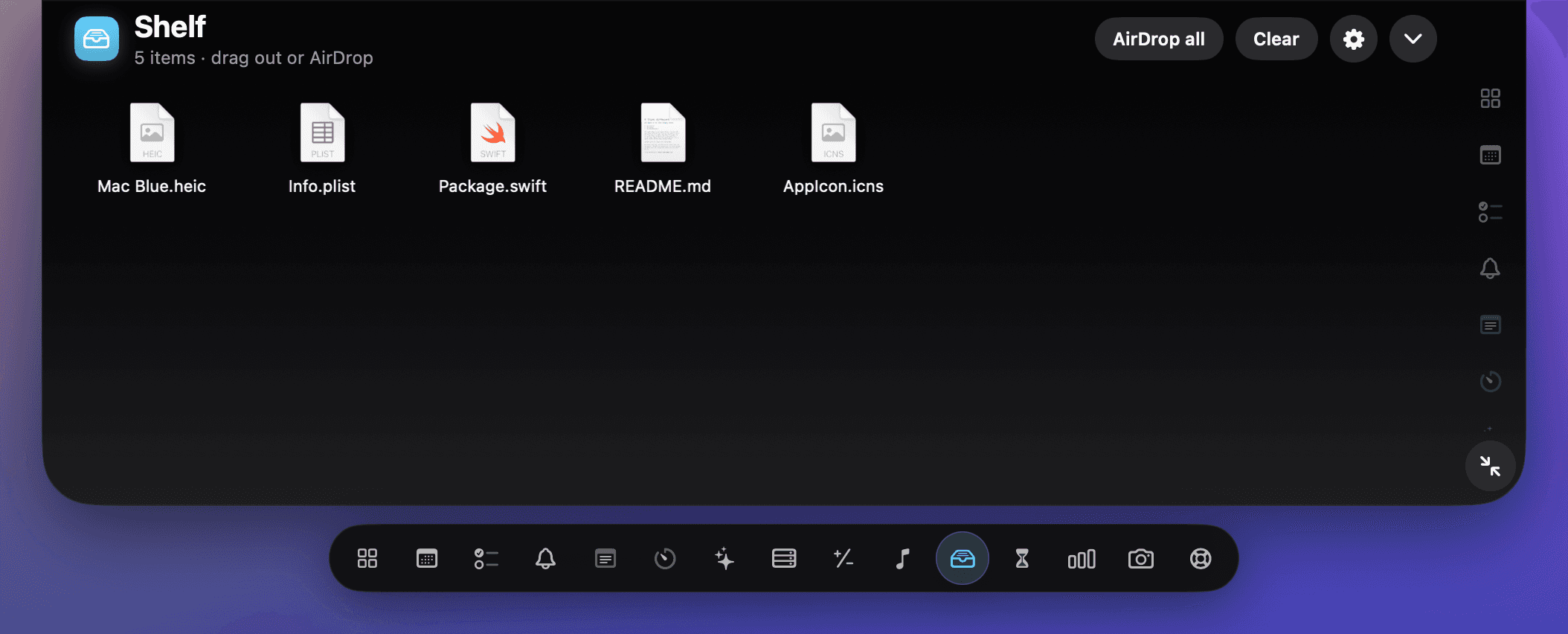Image resolution: width=1568 pixels, height=634 pixels.
Task: Open the calendar icon in the bottom dock
Action: [427, 559]
